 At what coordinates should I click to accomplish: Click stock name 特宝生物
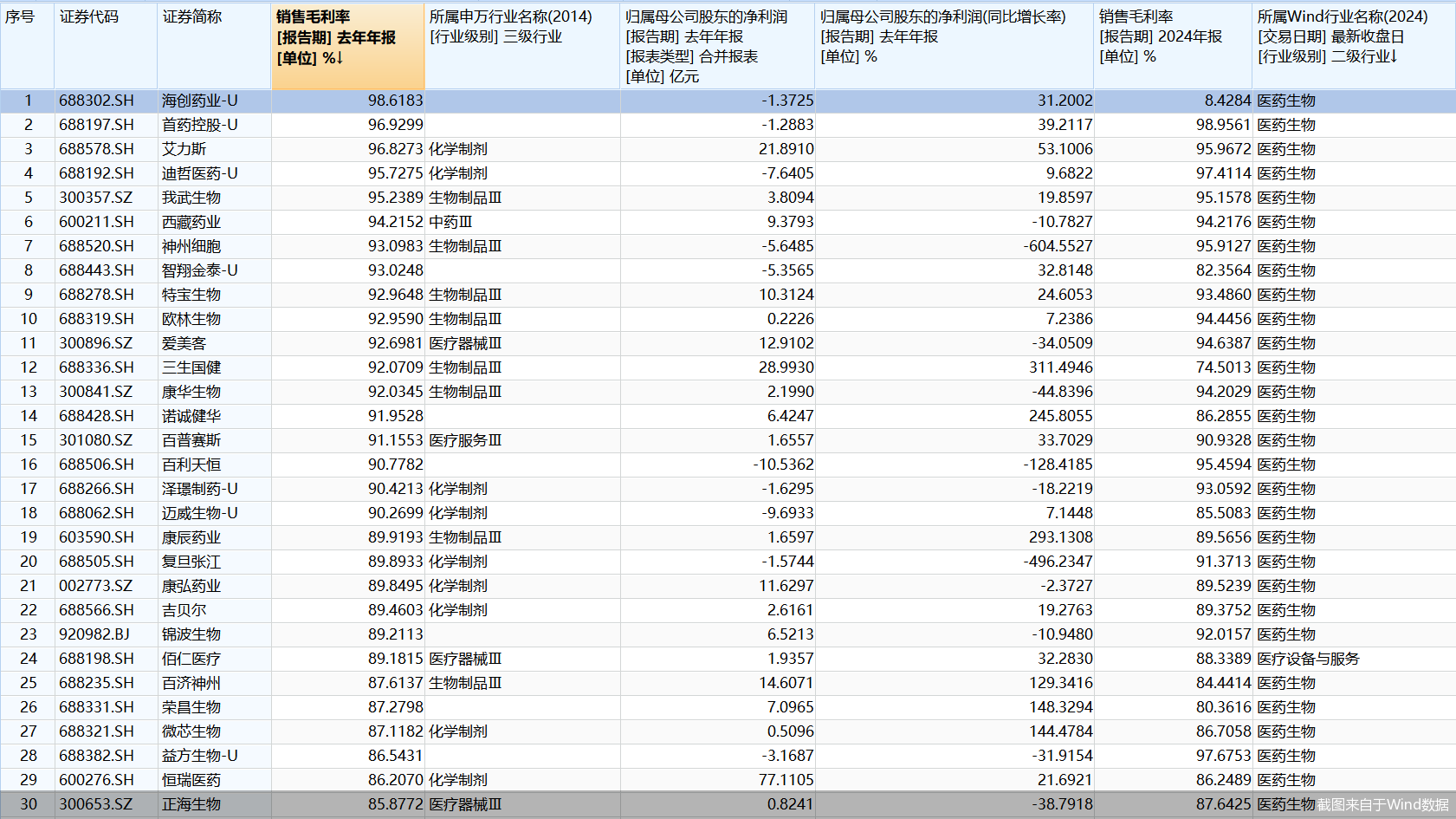191,295
